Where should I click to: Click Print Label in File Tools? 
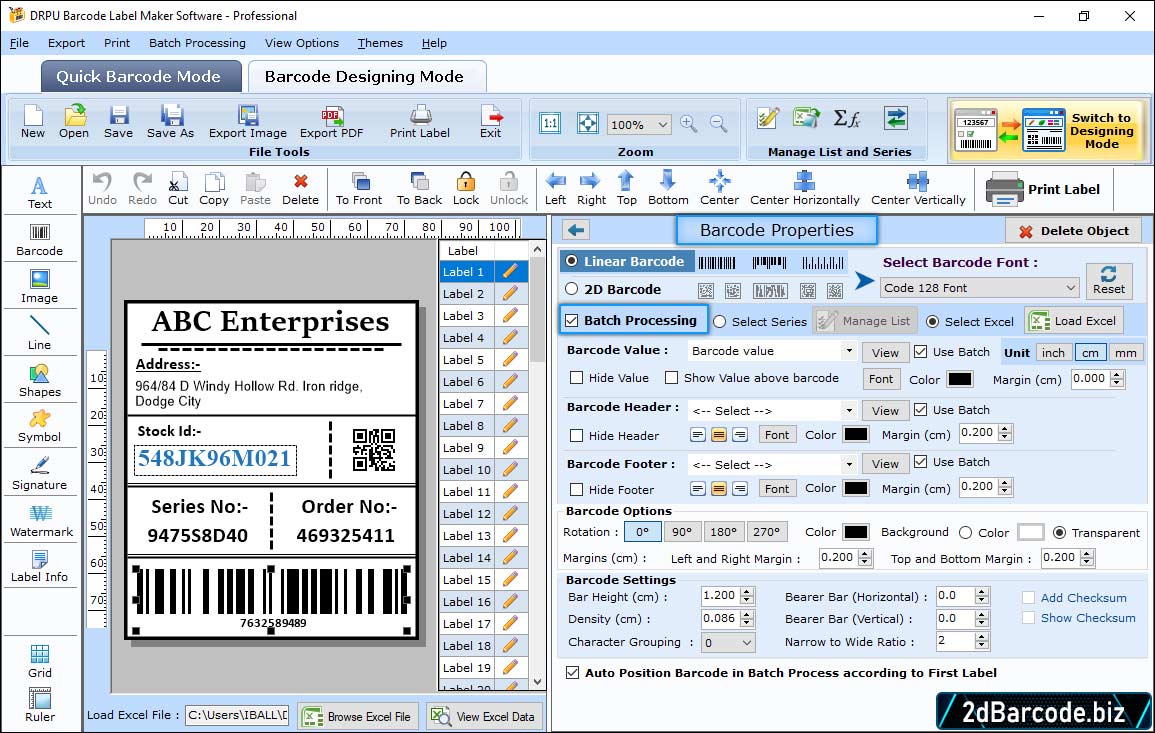coord(420,122)
